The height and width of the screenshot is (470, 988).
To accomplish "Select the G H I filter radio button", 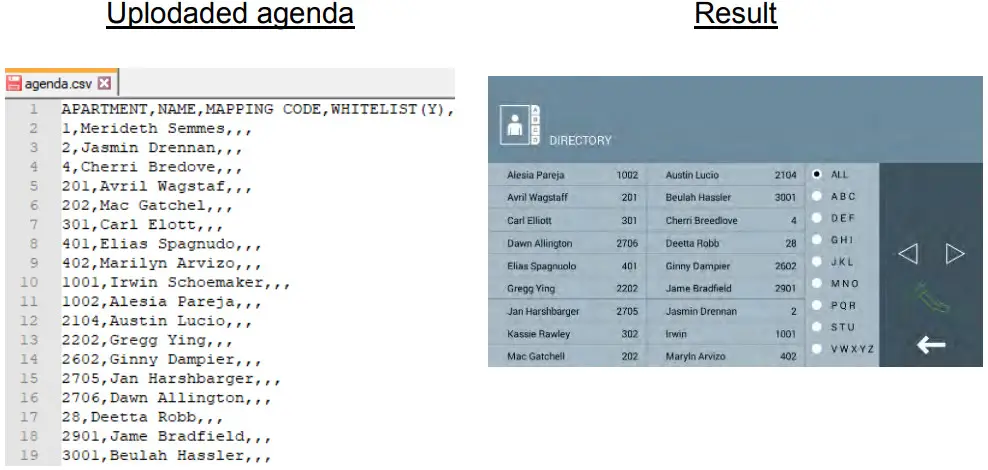I will 817,240.
